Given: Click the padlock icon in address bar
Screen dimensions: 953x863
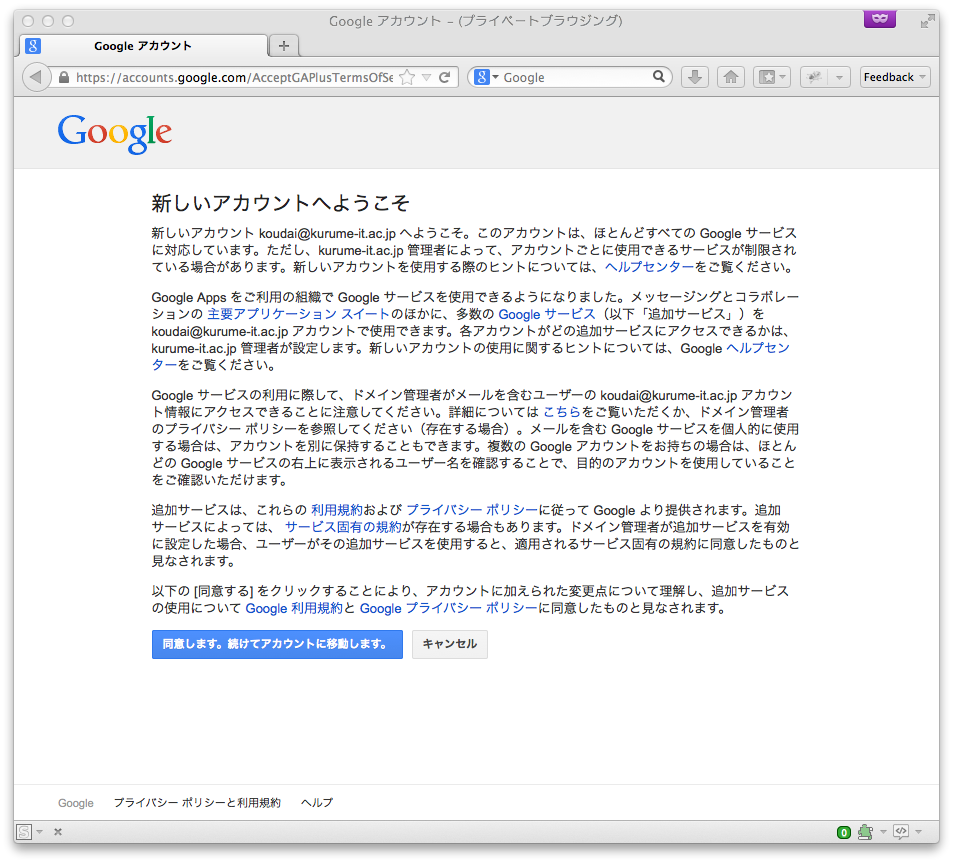Looking at the screenshot, I should tap(64, 78).
